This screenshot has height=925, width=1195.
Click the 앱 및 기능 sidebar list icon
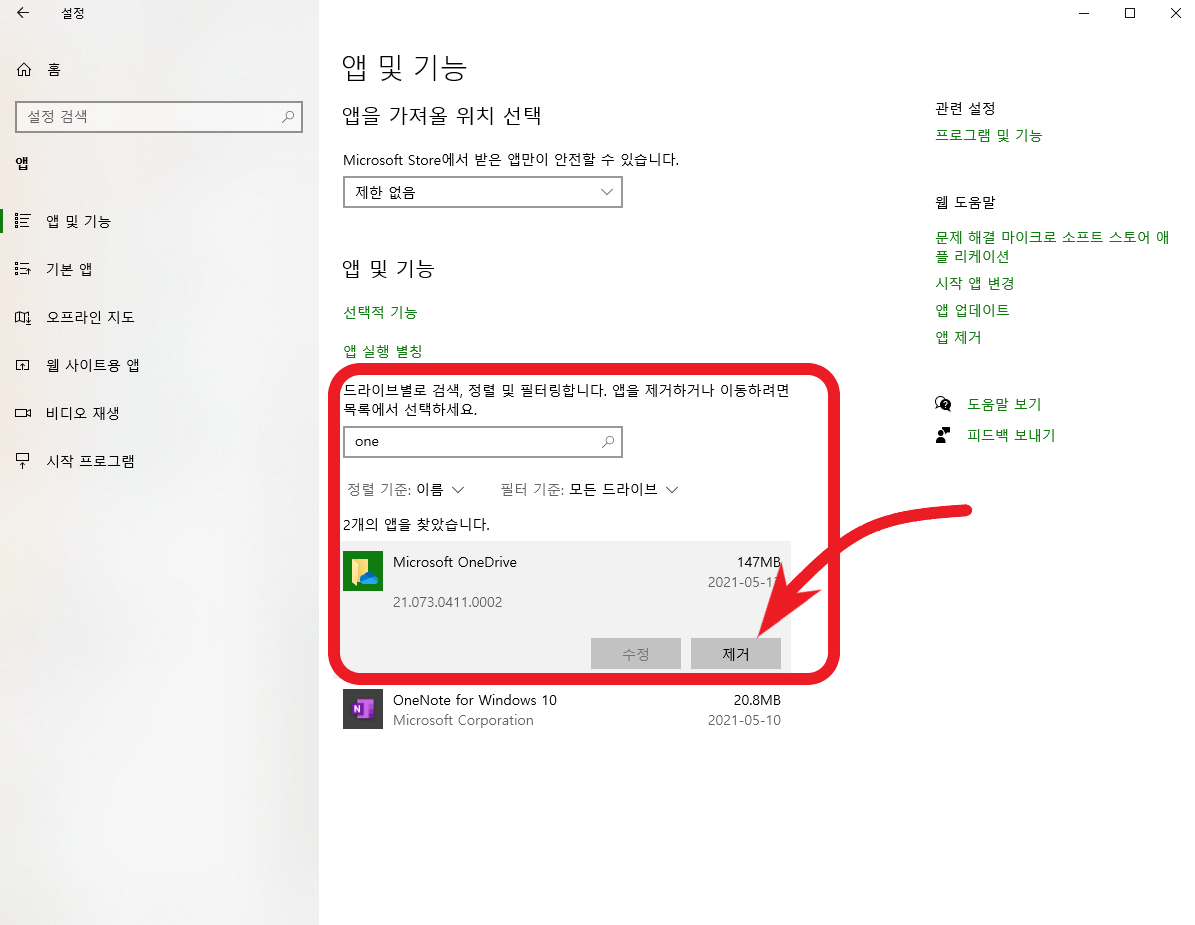[x=23, y=221]
